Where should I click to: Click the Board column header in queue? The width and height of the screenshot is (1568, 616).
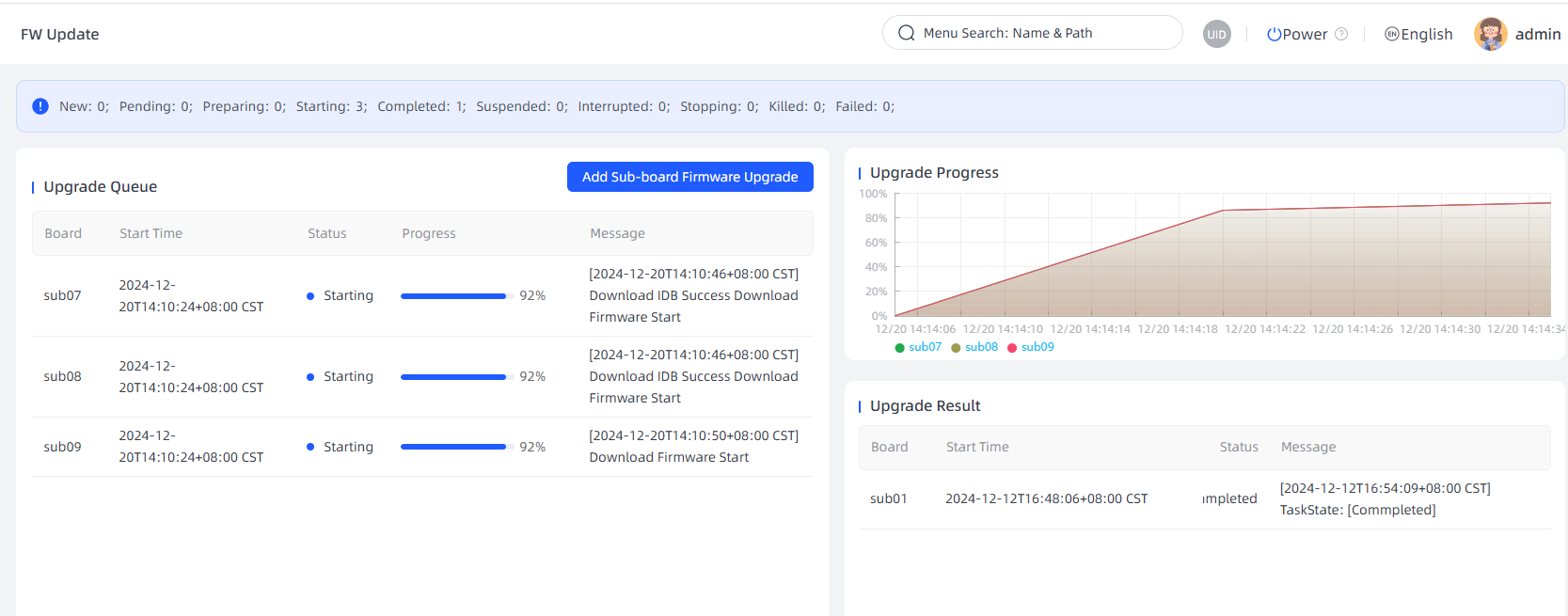pos(63,233)
